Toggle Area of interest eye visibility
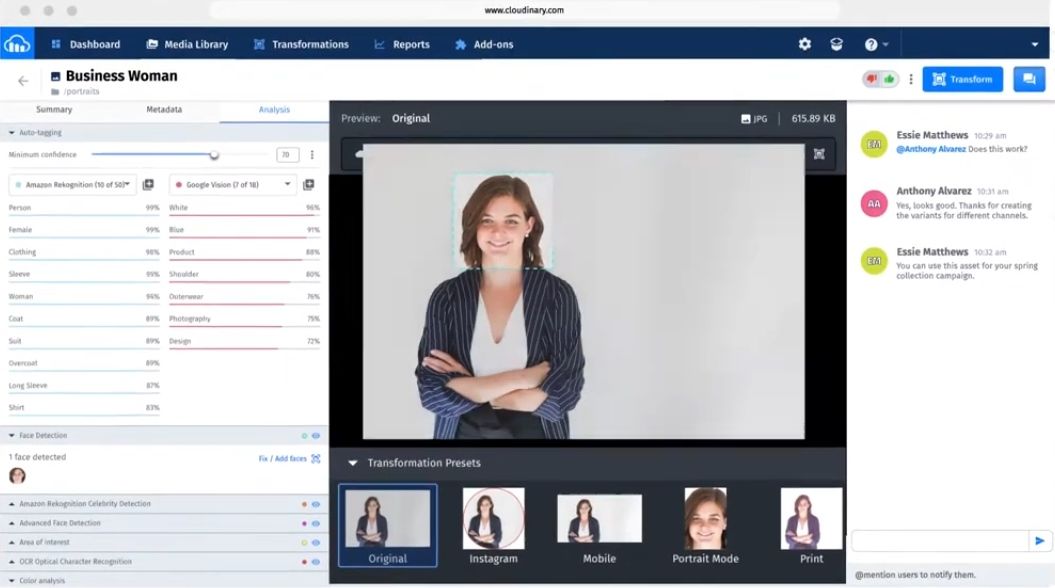 click(316, 542)
